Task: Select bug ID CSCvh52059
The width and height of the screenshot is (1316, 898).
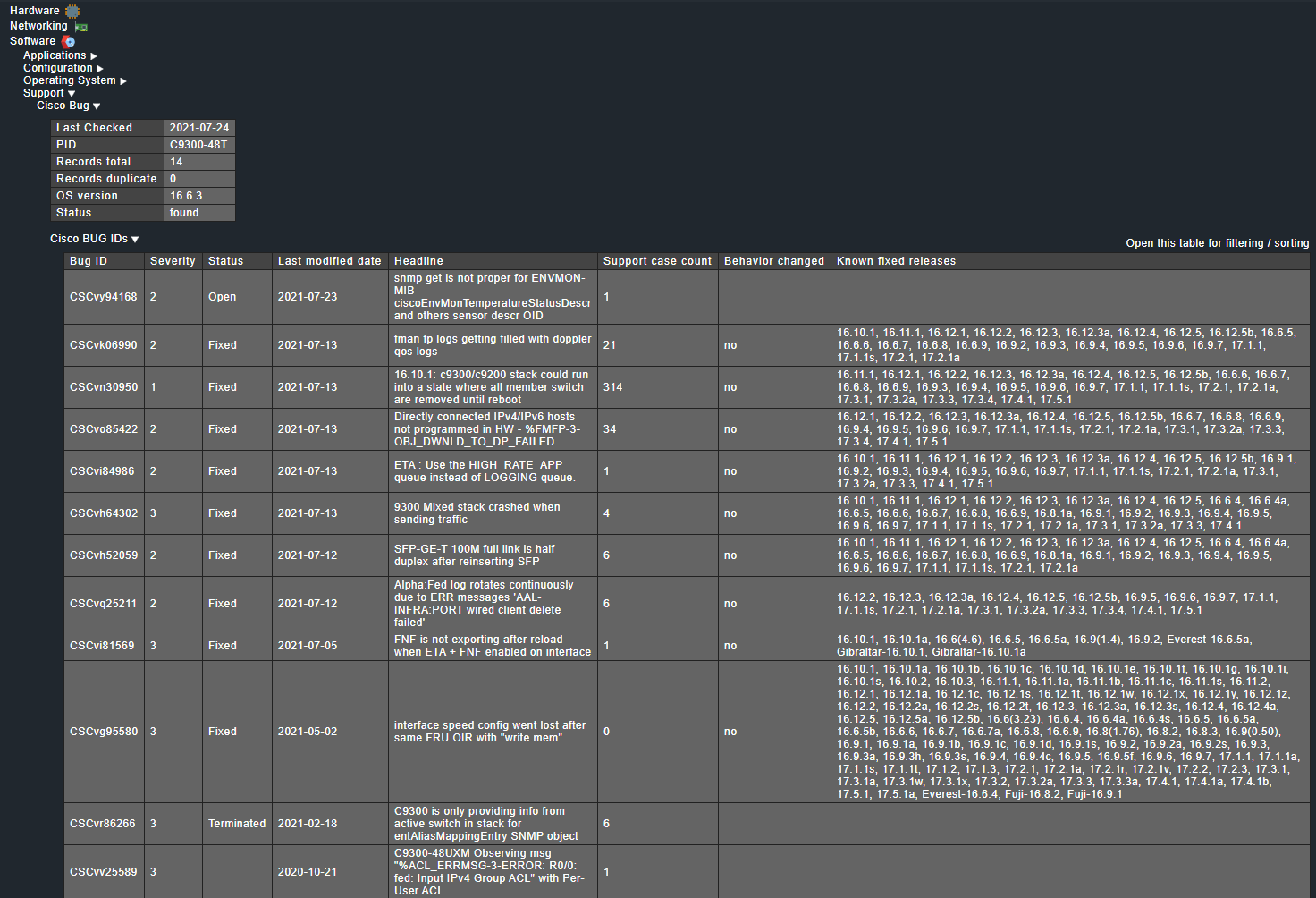Action: [104, 555]
